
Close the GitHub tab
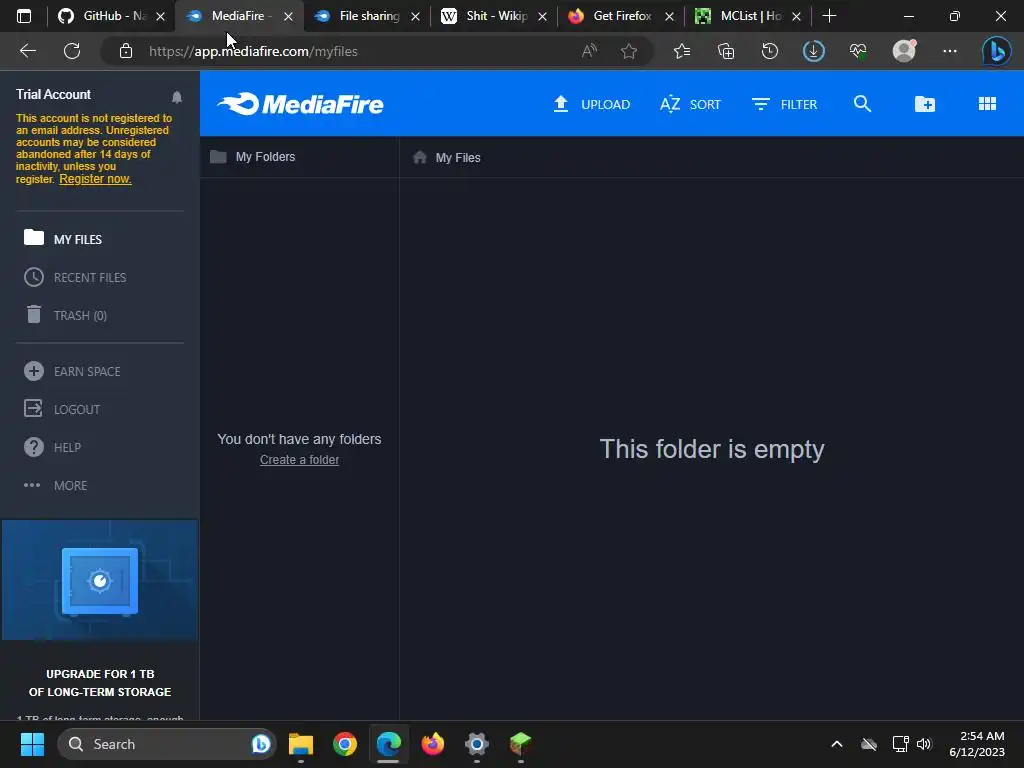[x=161, y=16]
